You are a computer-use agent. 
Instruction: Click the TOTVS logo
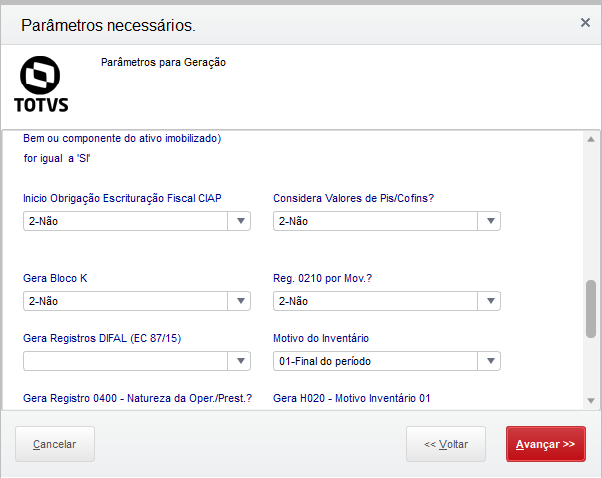point(41,84)
